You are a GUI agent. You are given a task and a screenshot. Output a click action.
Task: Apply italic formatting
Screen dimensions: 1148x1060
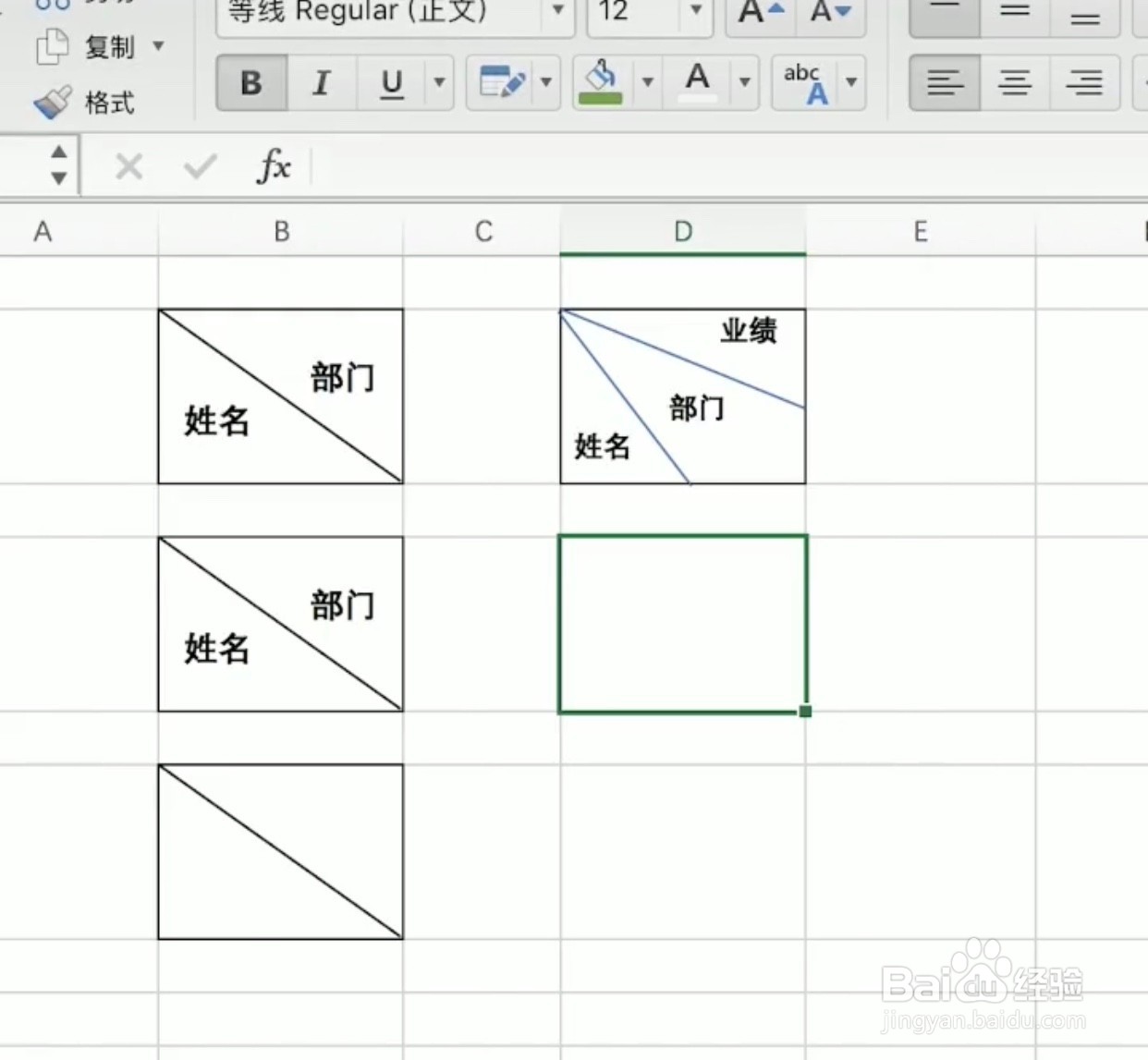(321, 83)
